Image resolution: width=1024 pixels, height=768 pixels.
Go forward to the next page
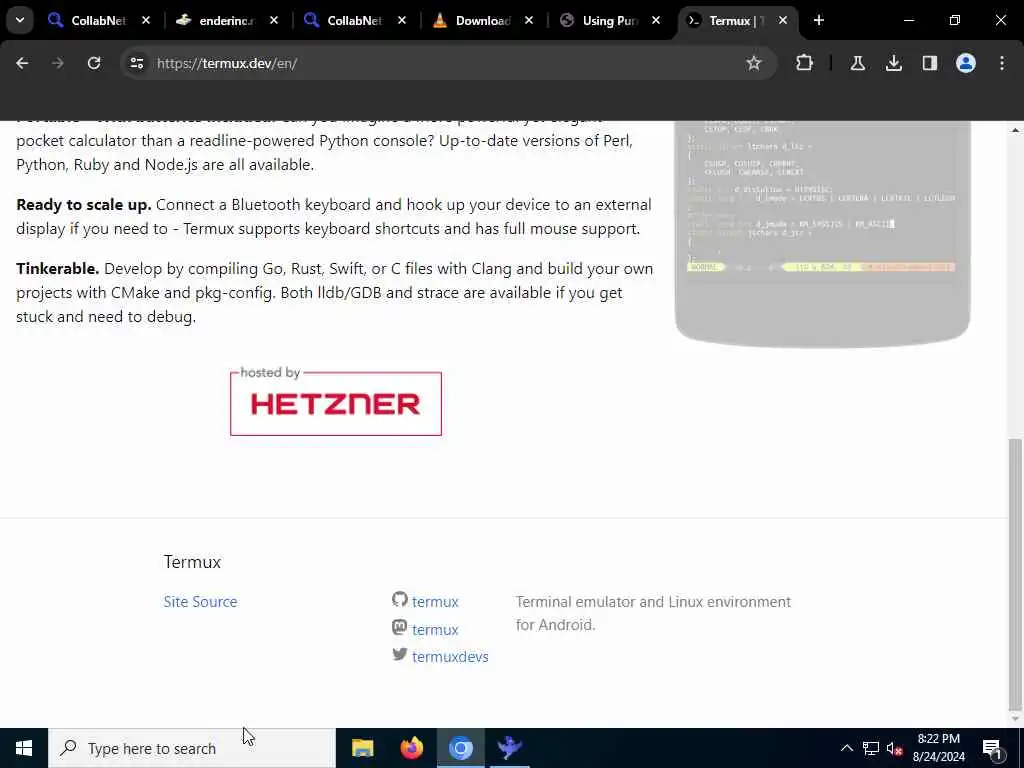(58, 63)
